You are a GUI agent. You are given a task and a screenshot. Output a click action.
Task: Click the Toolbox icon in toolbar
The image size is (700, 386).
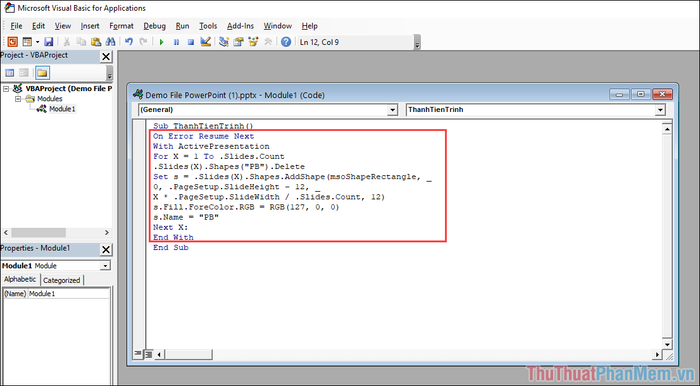[x=268, y=42]
